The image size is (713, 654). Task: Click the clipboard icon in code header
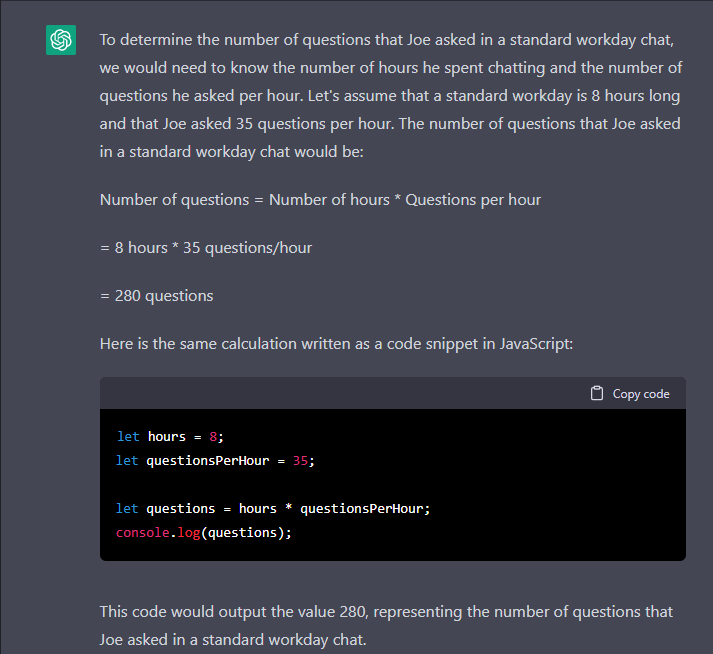click(597, 393)
